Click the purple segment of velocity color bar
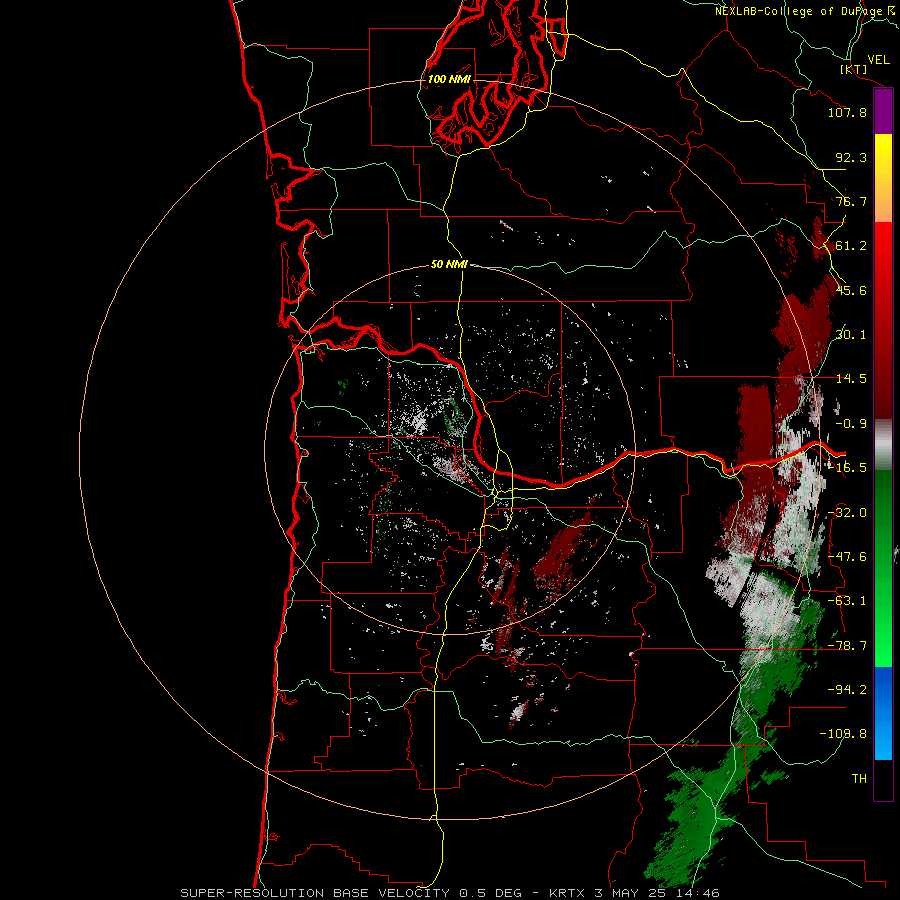This screenshot has height=900, width=900. tap(883, 112)
